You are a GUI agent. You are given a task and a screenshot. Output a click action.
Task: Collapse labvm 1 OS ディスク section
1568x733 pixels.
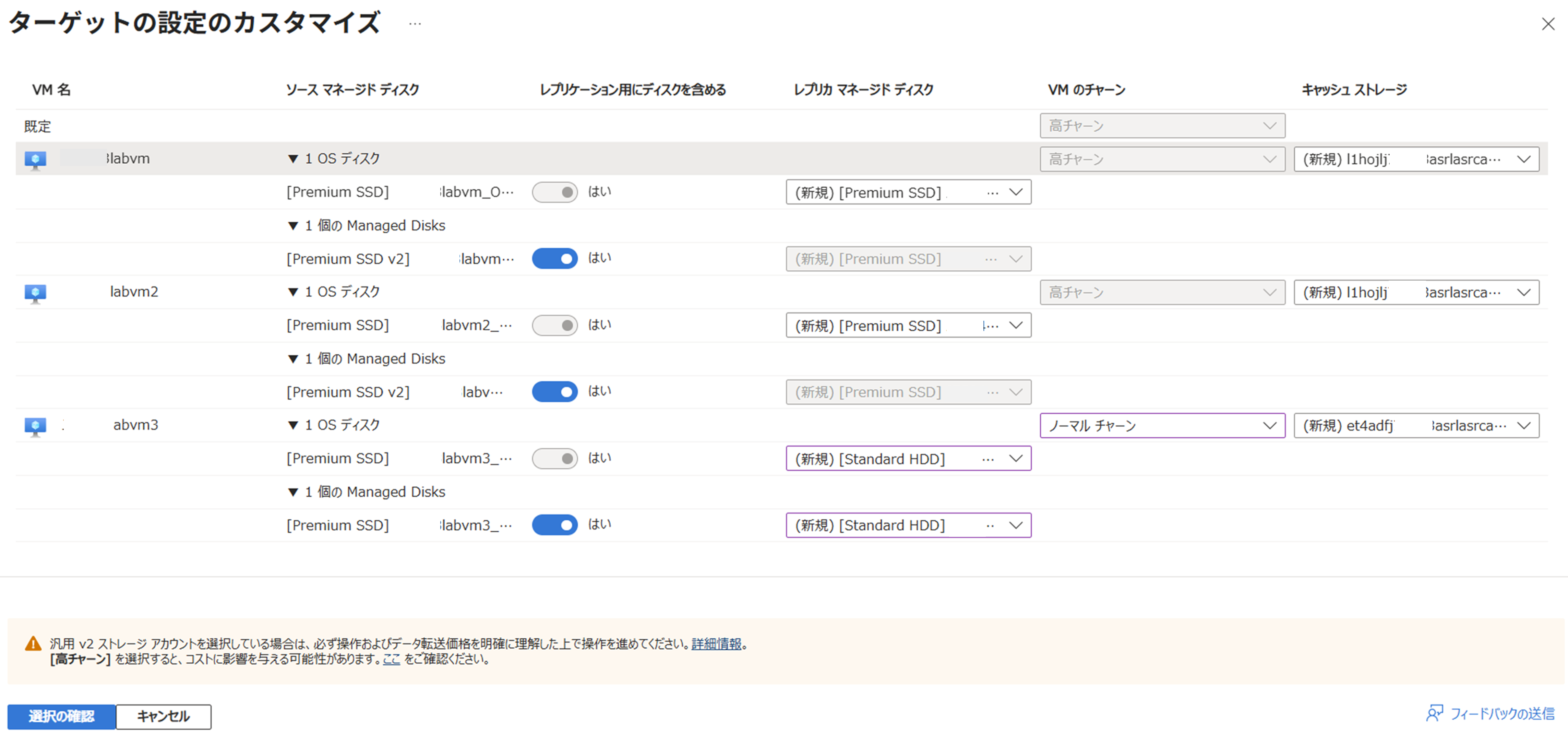click(293, 159)
